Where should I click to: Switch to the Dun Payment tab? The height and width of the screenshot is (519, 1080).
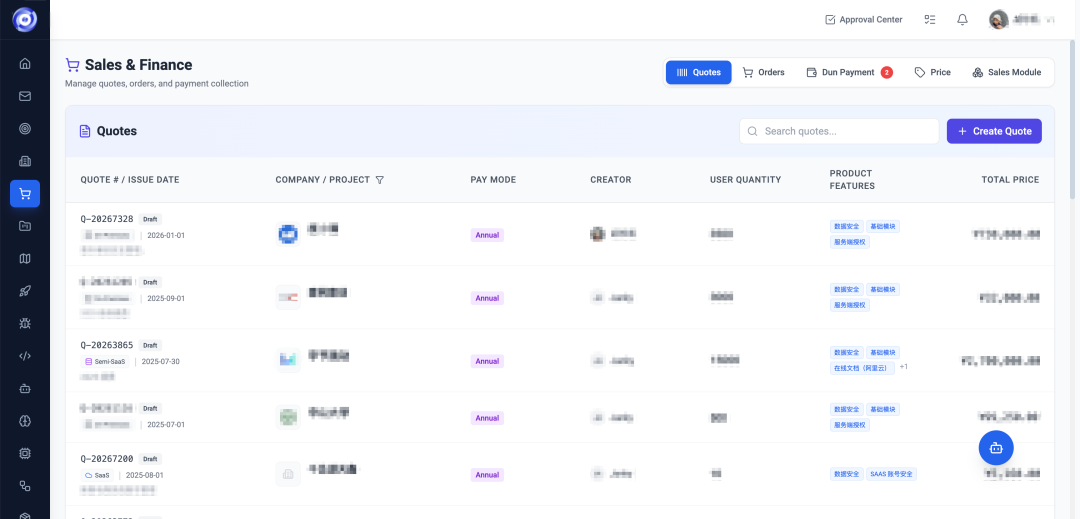[x=849, y=72]
